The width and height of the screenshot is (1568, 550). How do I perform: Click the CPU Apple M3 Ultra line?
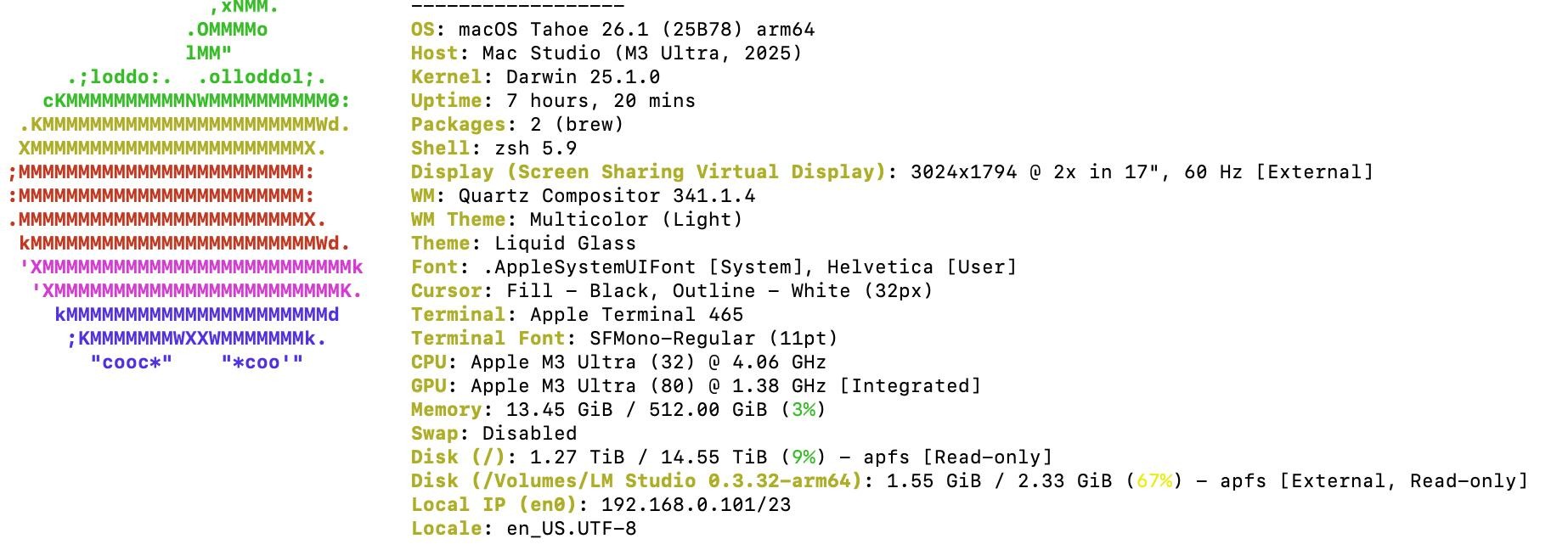pos(618,362)
